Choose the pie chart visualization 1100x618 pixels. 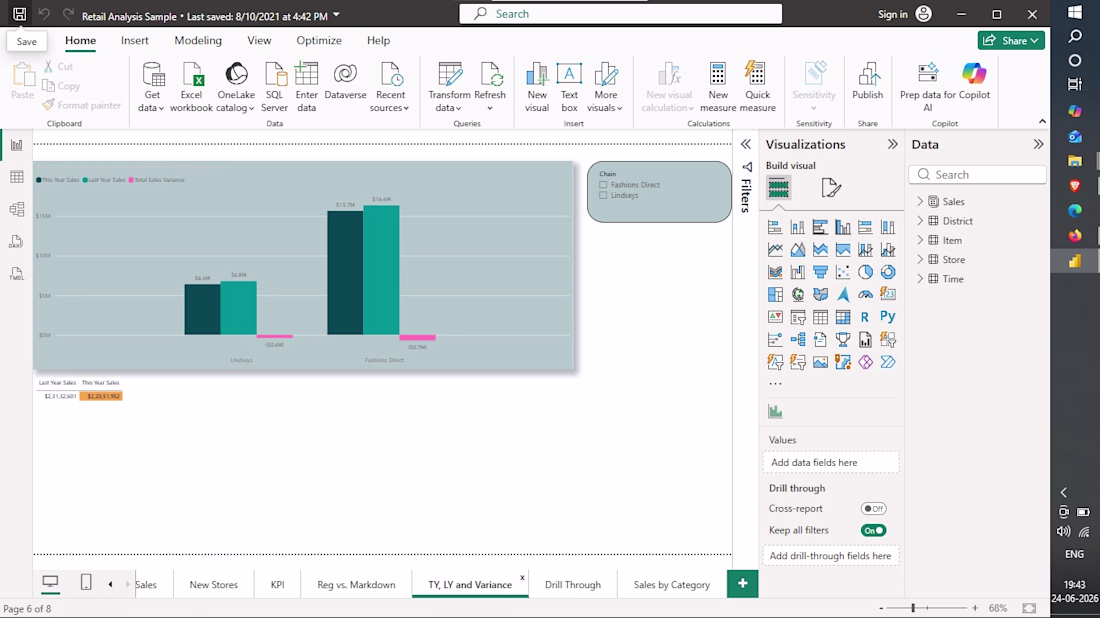coord(865,272)
